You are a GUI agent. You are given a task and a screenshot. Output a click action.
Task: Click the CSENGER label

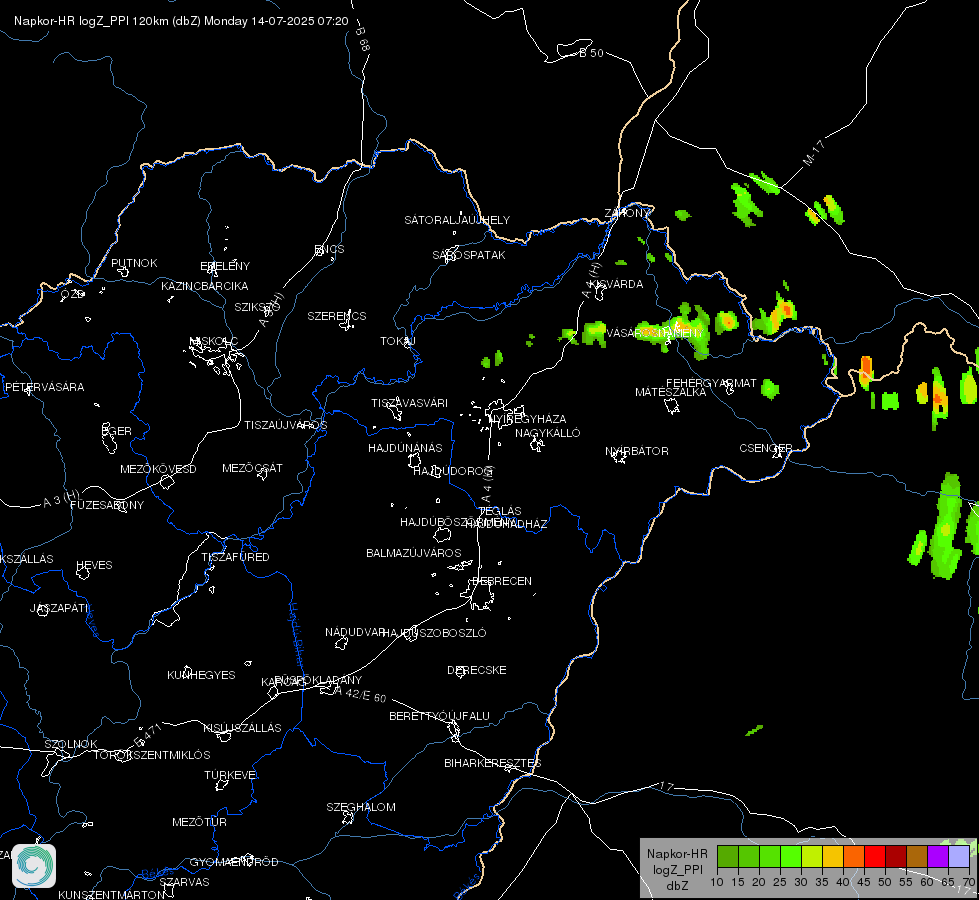coord(765,448)
